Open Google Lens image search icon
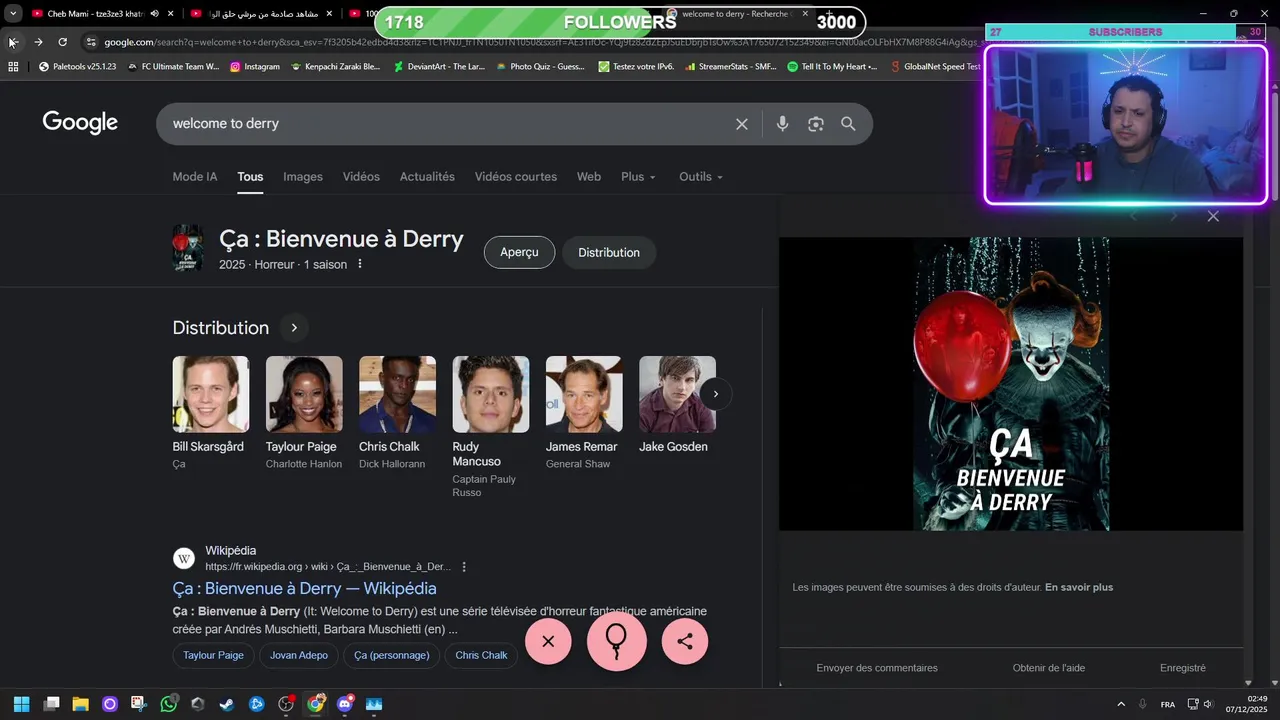1280x720 pixels. pyautogui.click(x=816, y=124)
